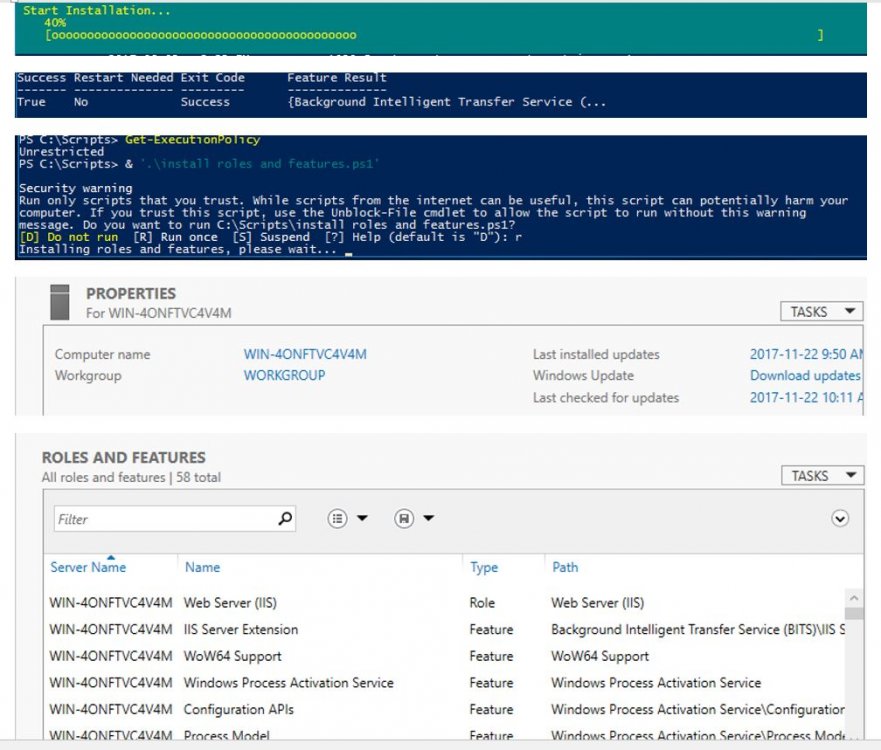881x750 pixels.
Task: Click the server name cell in Web Server row
Action: pyautogui.click(x=111, y=603)
